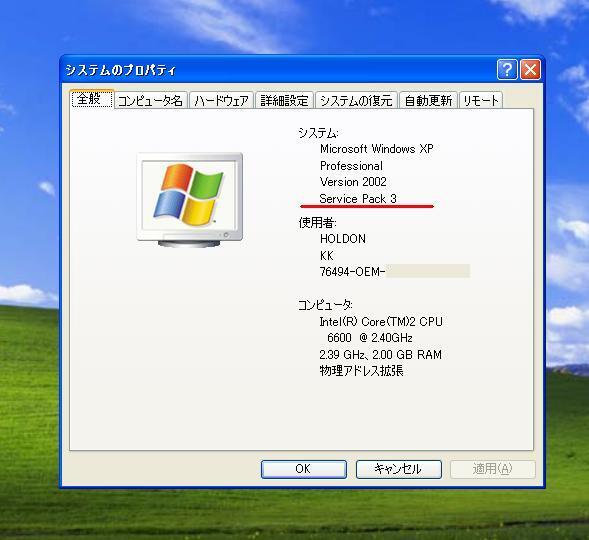589x540 pixels.
Task: Open the システムの復元 tab
Action: 356,101
